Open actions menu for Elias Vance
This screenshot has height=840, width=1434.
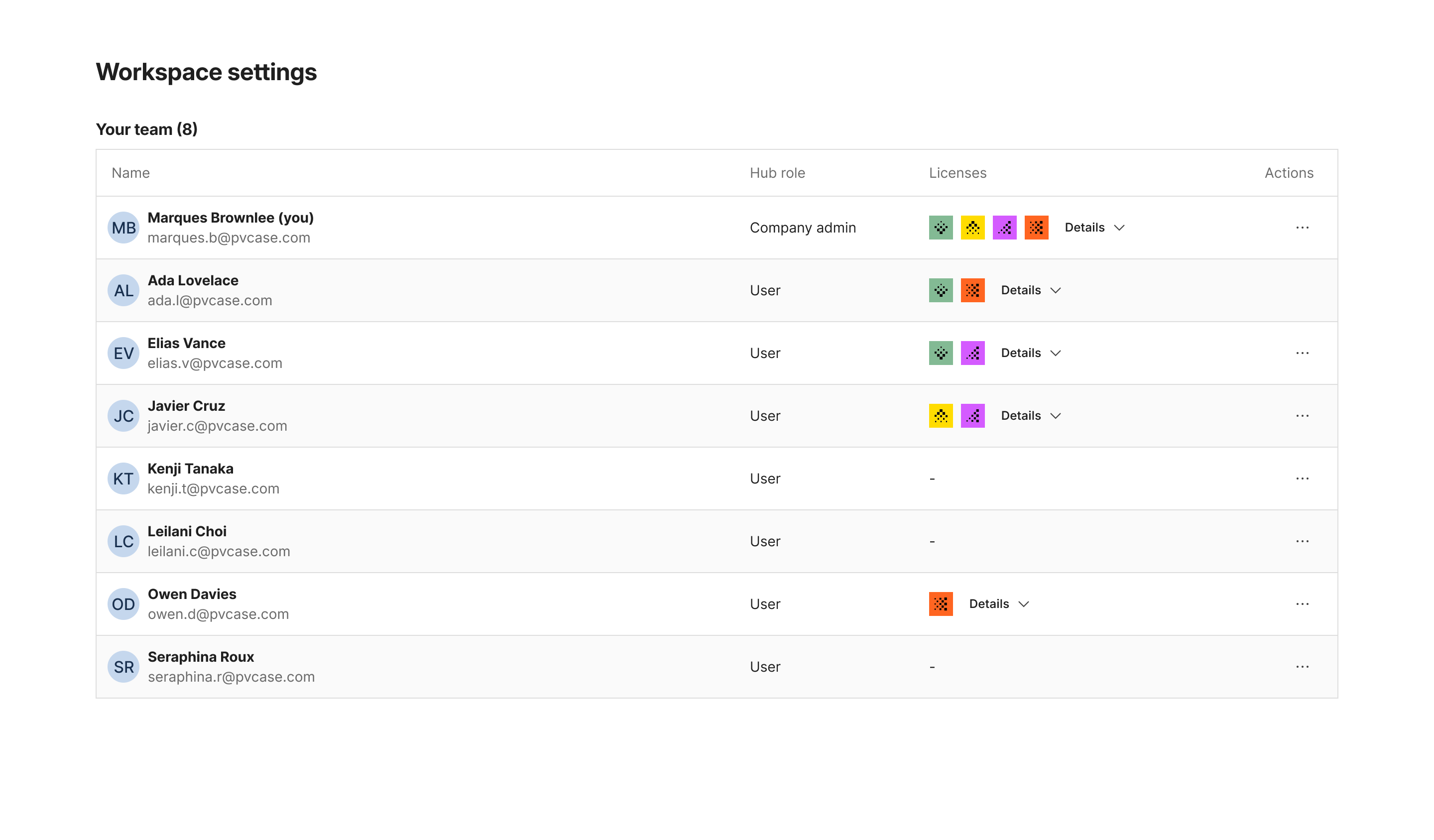click(1302, 353)
